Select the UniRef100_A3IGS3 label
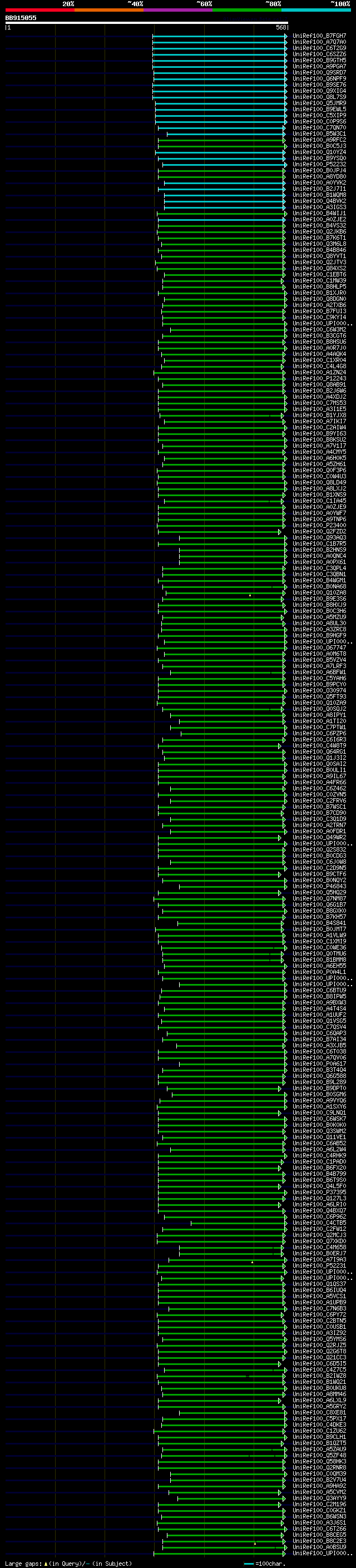This screenshot has height=1568, width=356. click(319, 207)
